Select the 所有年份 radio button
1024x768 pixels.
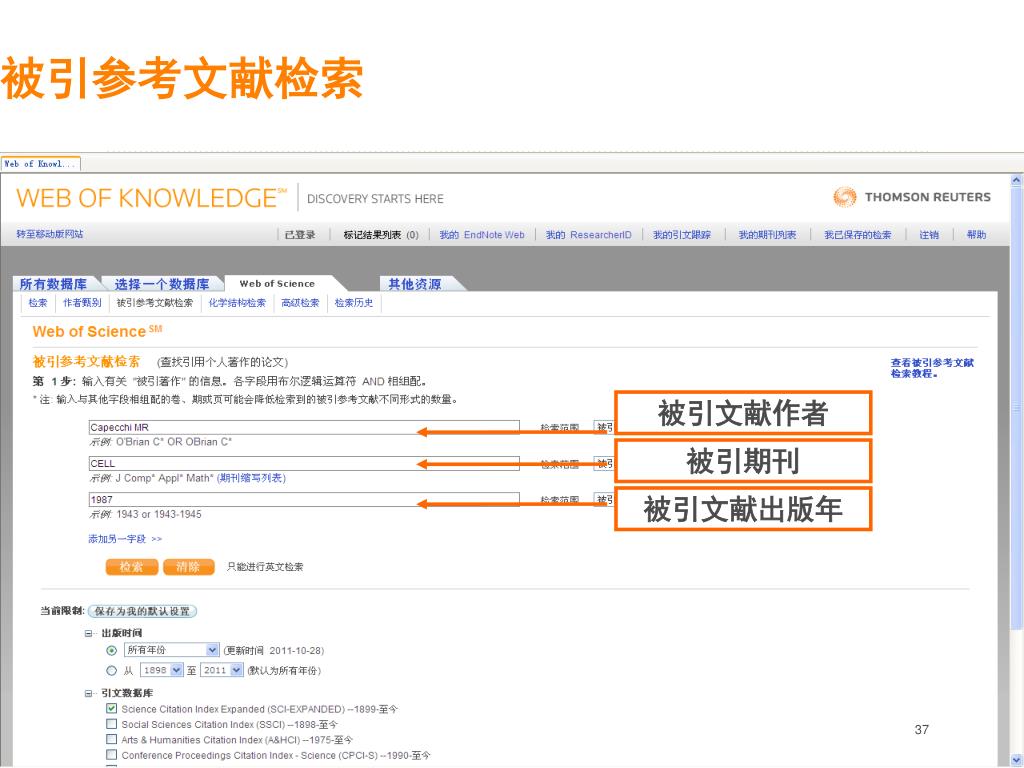click(x=112, y=650)
